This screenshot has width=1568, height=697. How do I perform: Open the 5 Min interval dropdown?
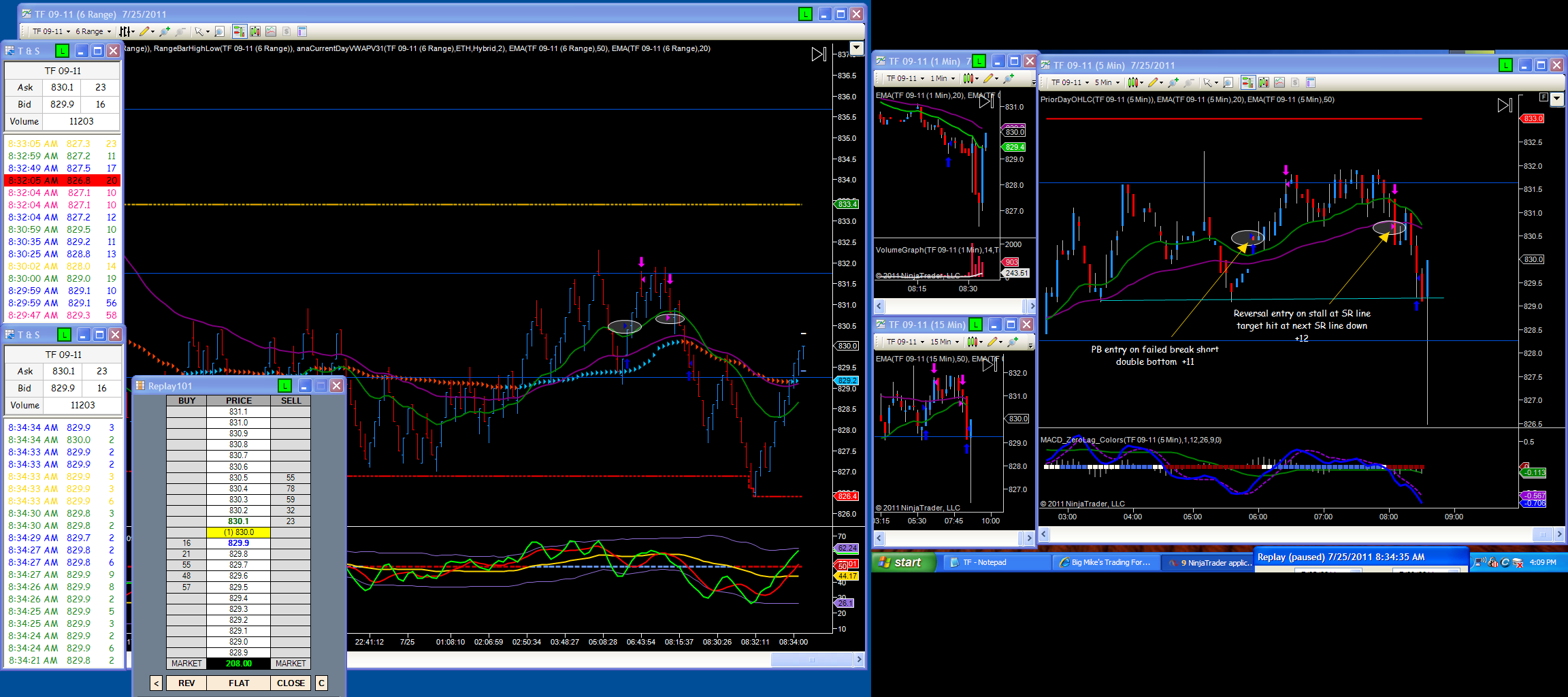click(1107, 82)
